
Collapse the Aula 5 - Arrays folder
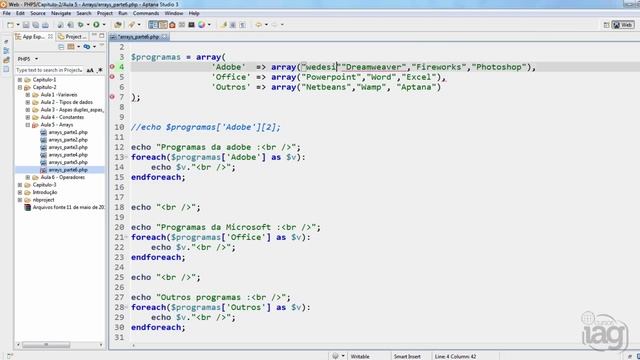click(x=28, y=125)
